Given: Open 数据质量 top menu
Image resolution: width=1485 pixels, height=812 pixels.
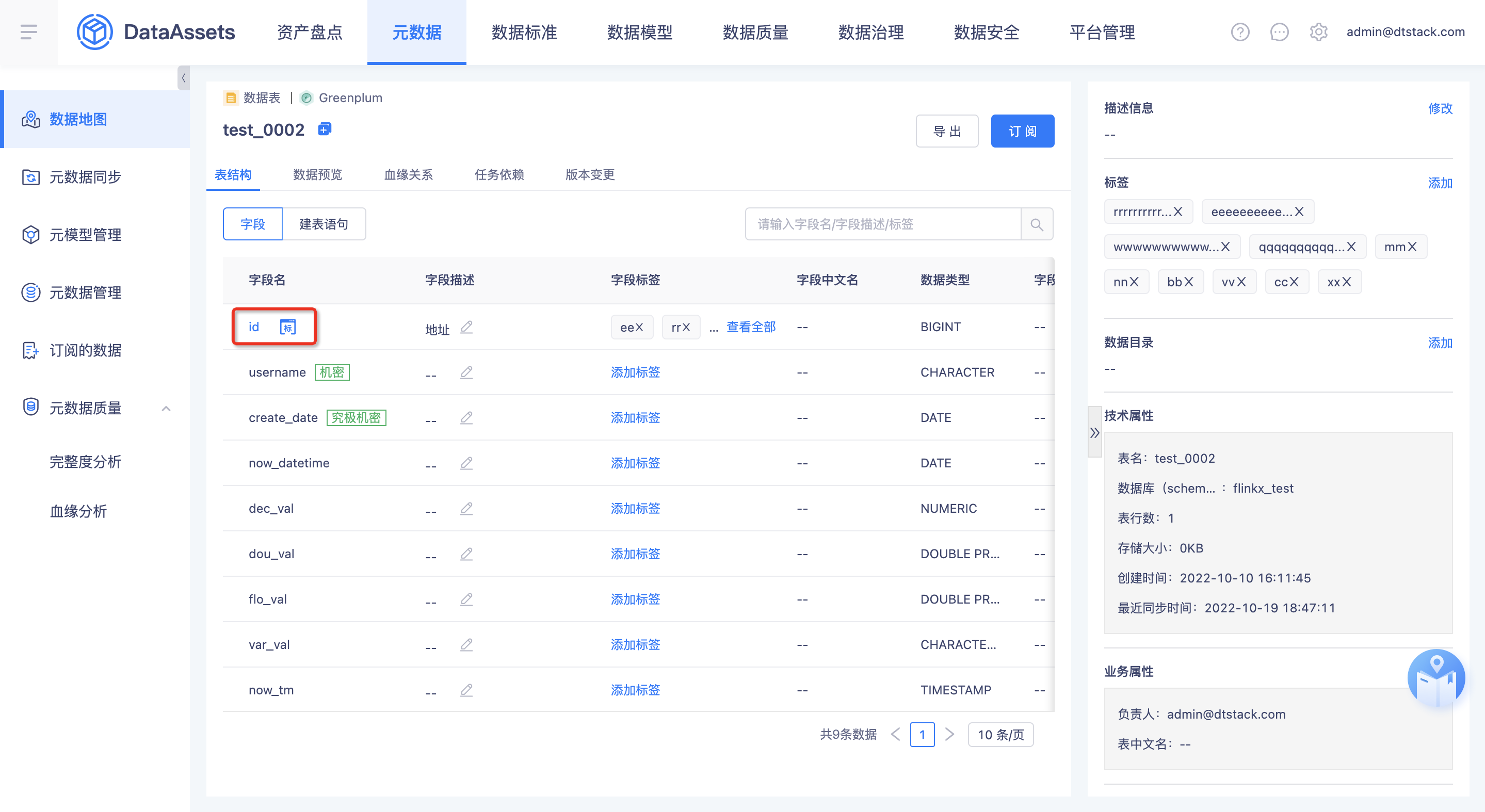Looking at the screenshot, I should [755, 33].
